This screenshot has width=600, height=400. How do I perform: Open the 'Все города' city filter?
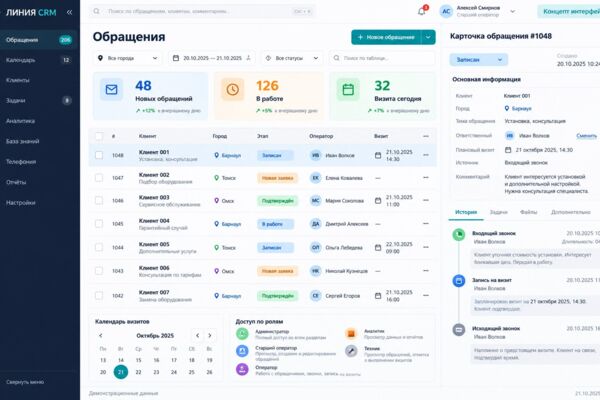(127, 58)
